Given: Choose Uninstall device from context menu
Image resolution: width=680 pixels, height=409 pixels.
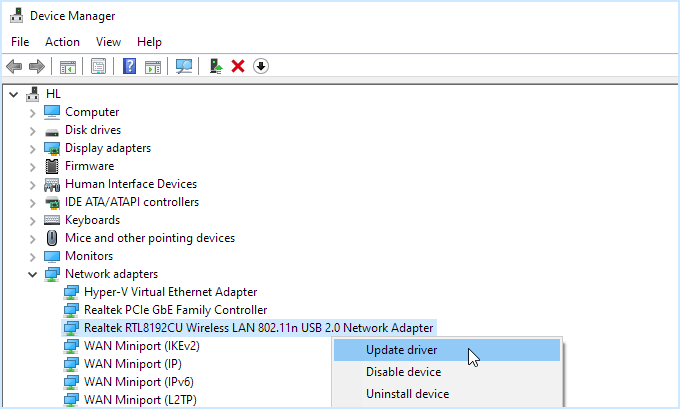Looking at the screenshot, I should [x=447, y=394].
